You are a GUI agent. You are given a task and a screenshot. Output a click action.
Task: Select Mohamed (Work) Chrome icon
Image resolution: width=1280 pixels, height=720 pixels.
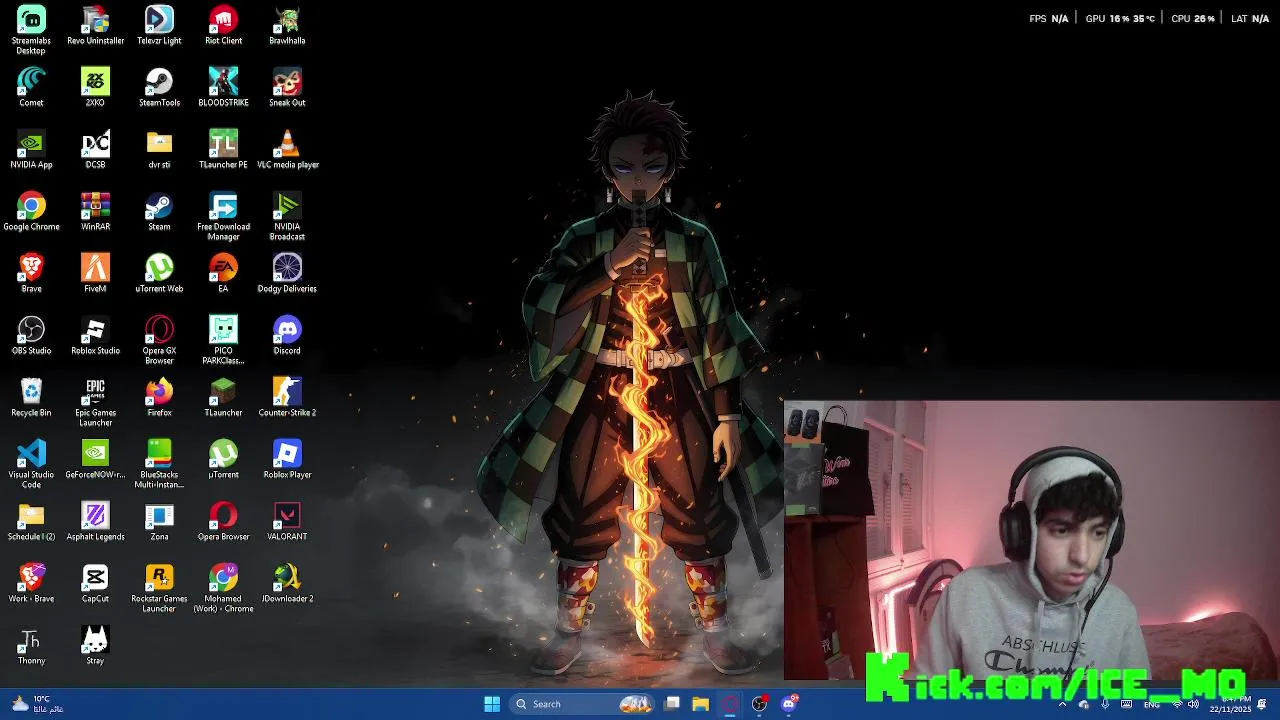click(x=223, y=588)
